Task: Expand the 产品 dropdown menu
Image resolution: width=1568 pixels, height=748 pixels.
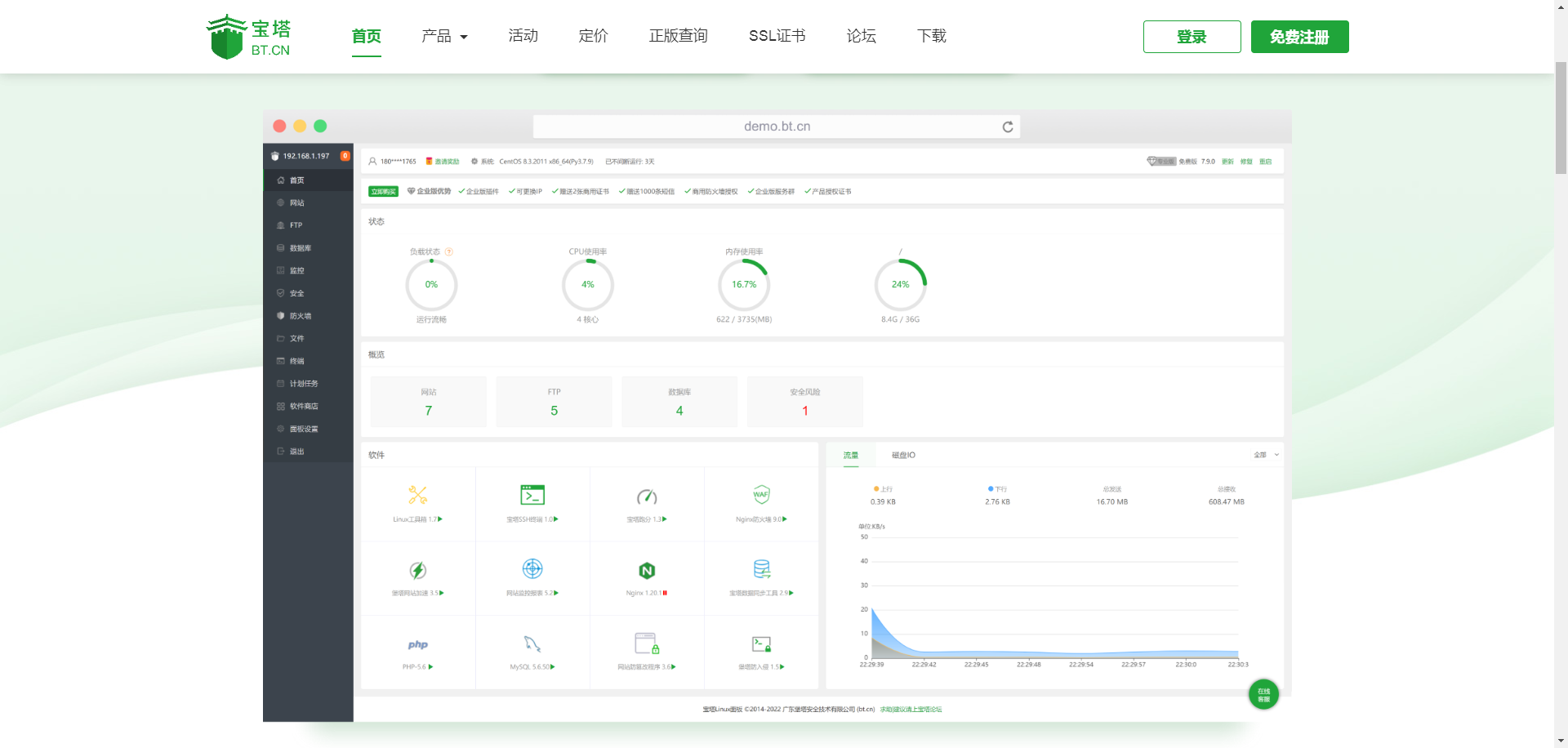Action: (444, 36)
